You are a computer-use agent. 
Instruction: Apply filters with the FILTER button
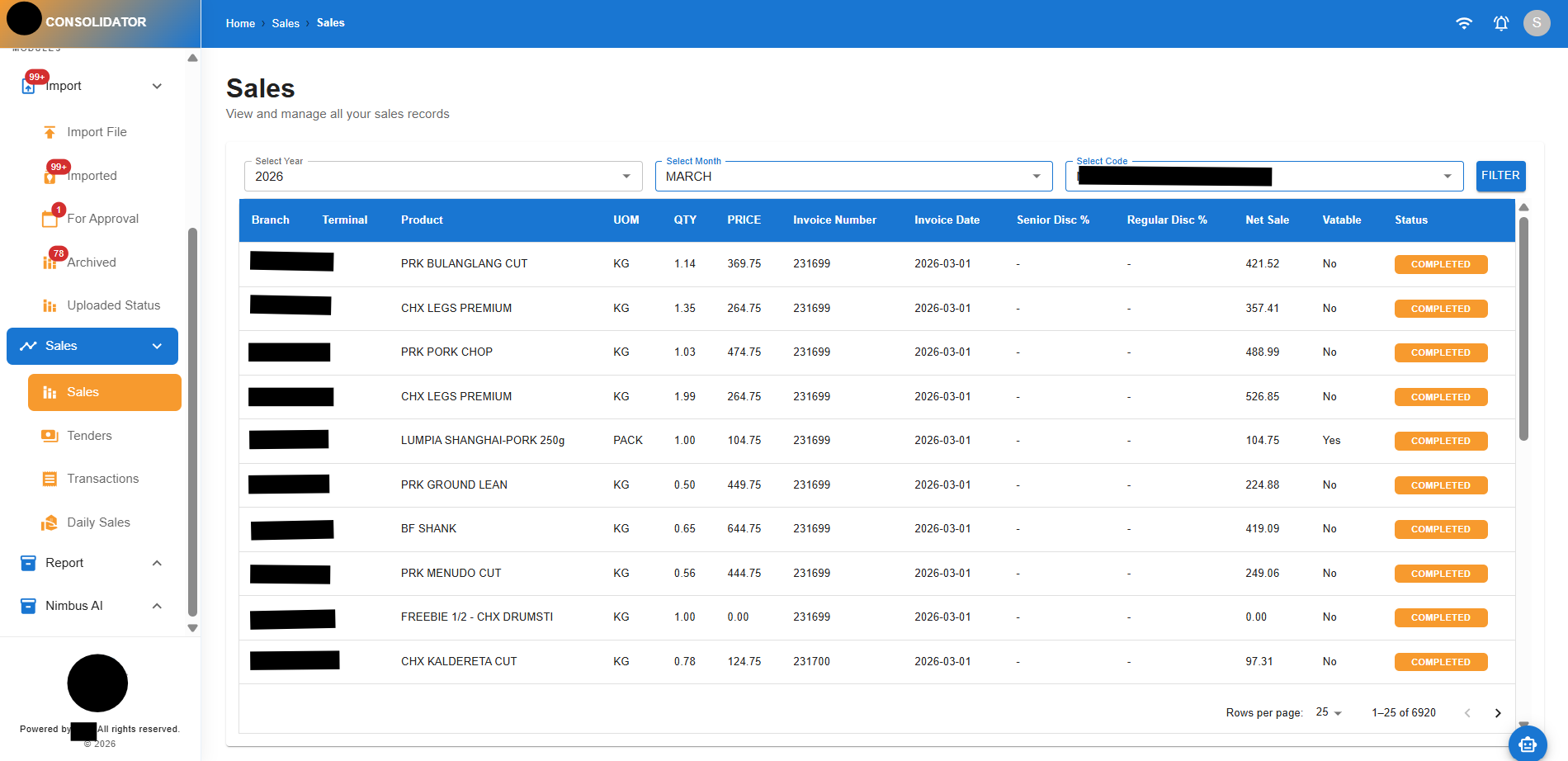(x=1500, y=175)
